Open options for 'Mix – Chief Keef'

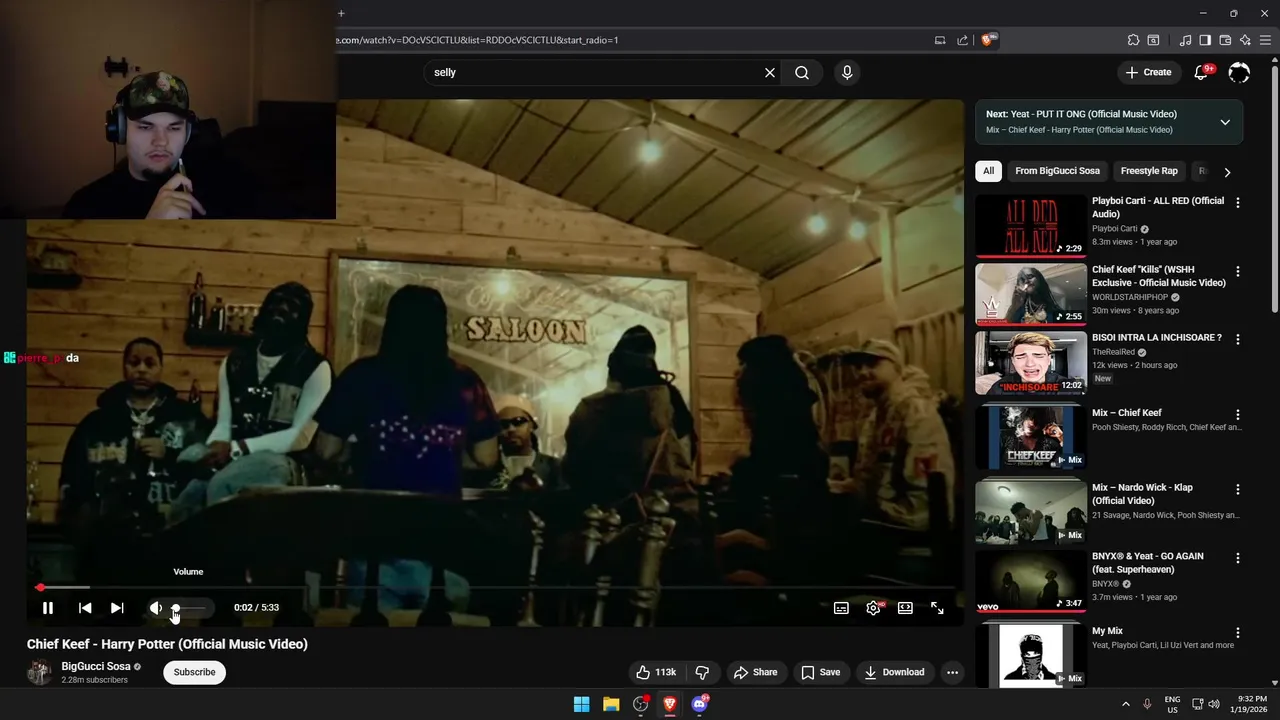coord(1238,415)
